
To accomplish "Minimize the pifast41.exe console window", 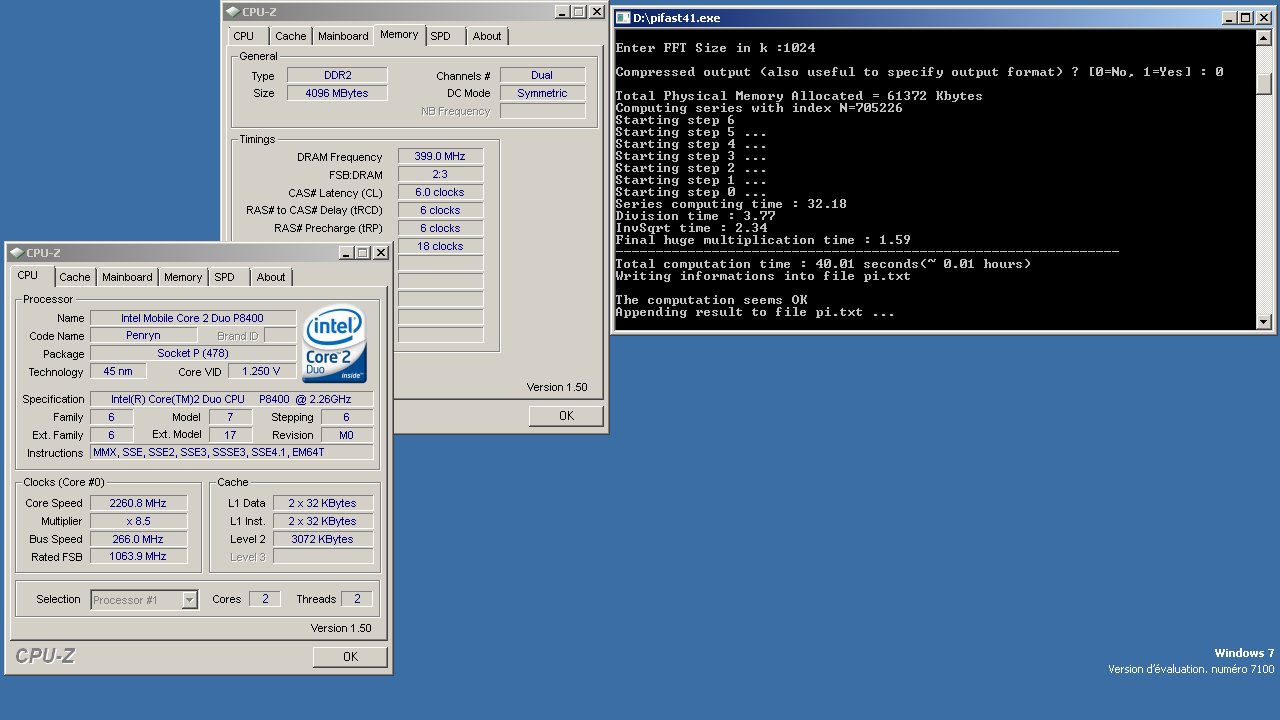I will 1229,18.
